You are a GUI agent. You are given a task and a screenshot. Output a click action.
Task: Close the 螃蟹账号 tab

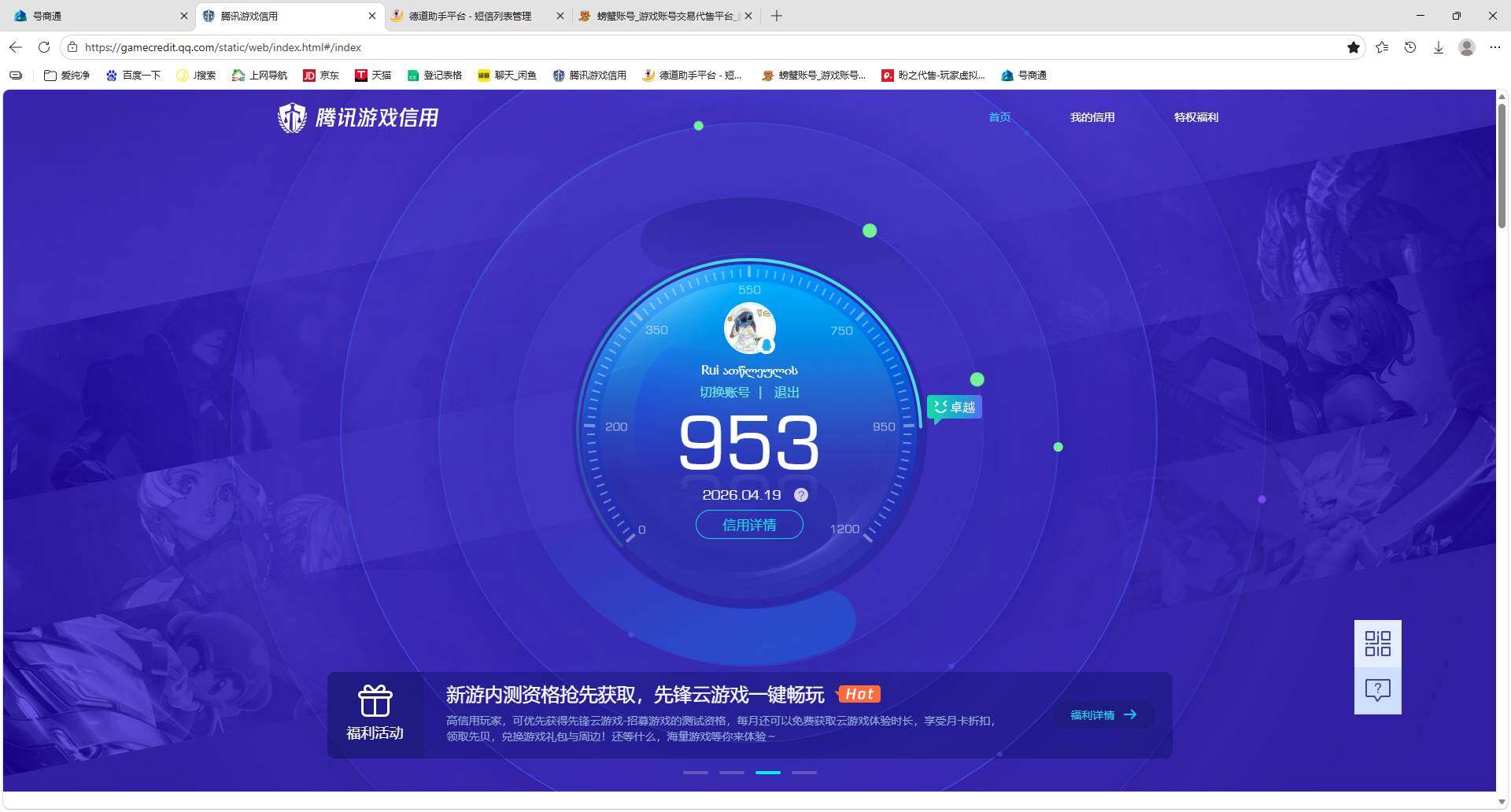pos(748,16)
